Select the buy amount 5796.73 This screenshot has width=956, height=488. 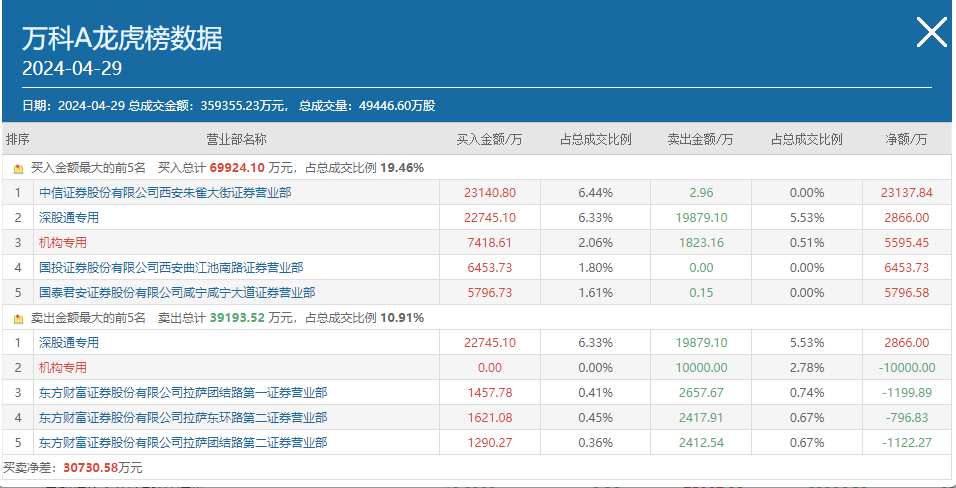490,293
